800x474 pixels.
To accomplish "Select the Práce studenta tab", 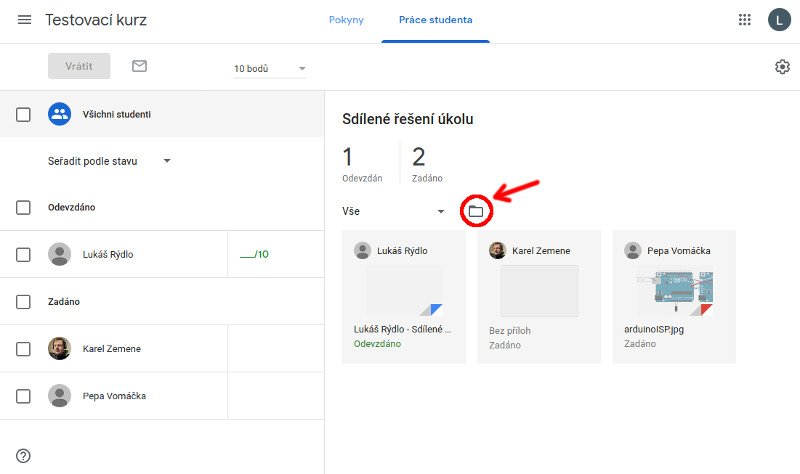I will [x=435, y=20].
